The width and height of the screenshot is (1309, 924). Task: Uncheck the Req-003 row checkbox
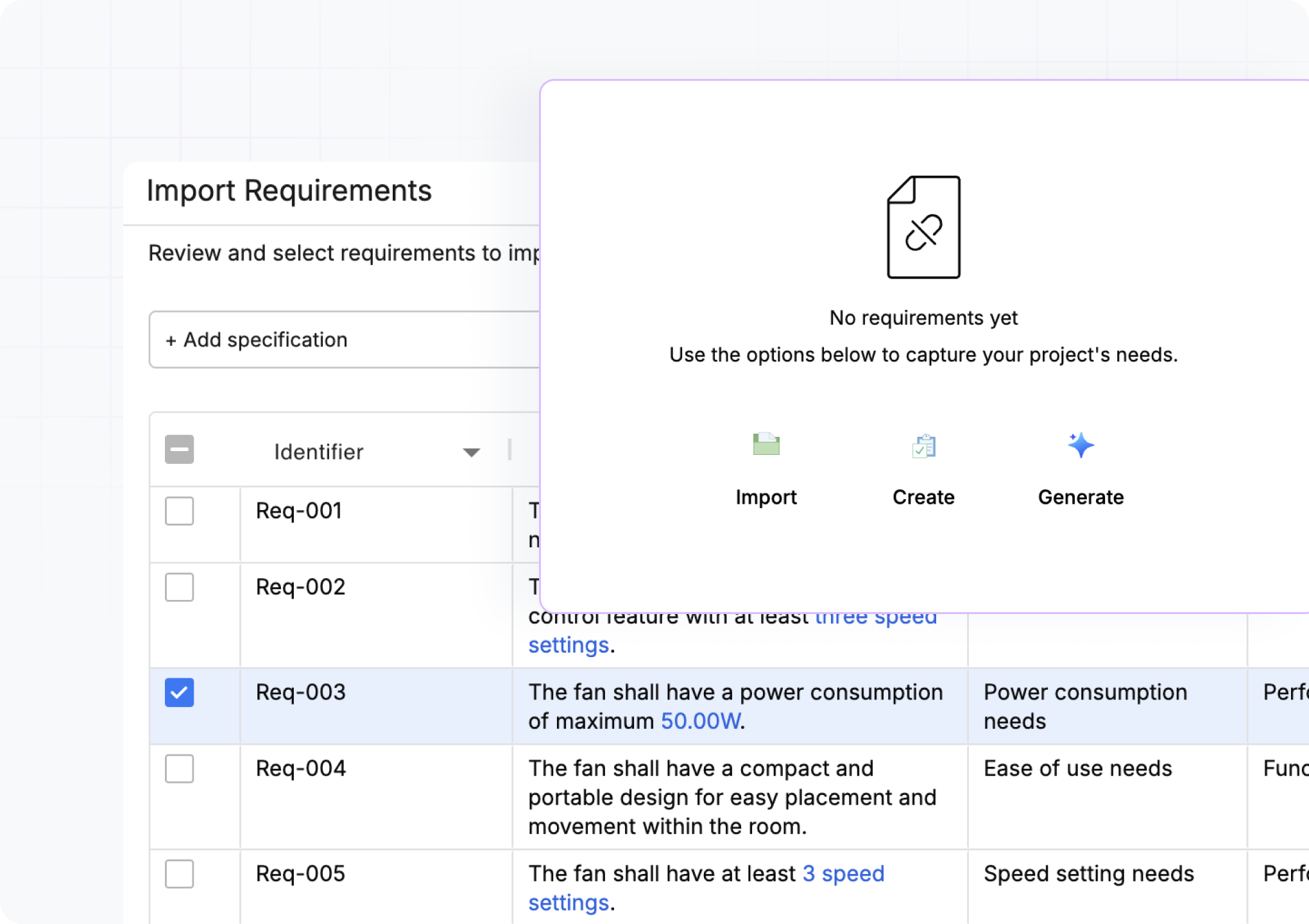(x=179, y=692)
